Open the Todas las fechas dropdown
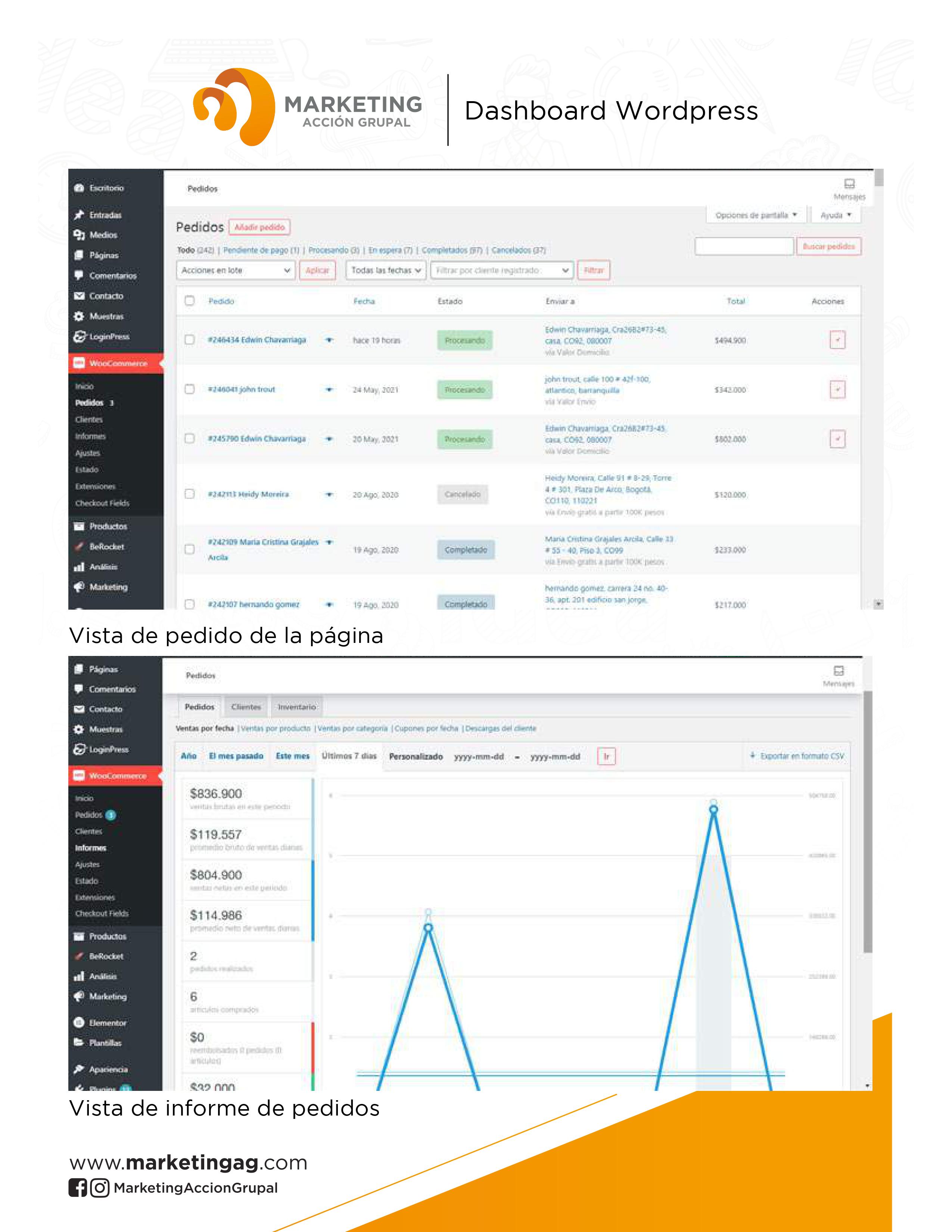Viewport: 952px width, 1232px height. click(x=386, y=271)
